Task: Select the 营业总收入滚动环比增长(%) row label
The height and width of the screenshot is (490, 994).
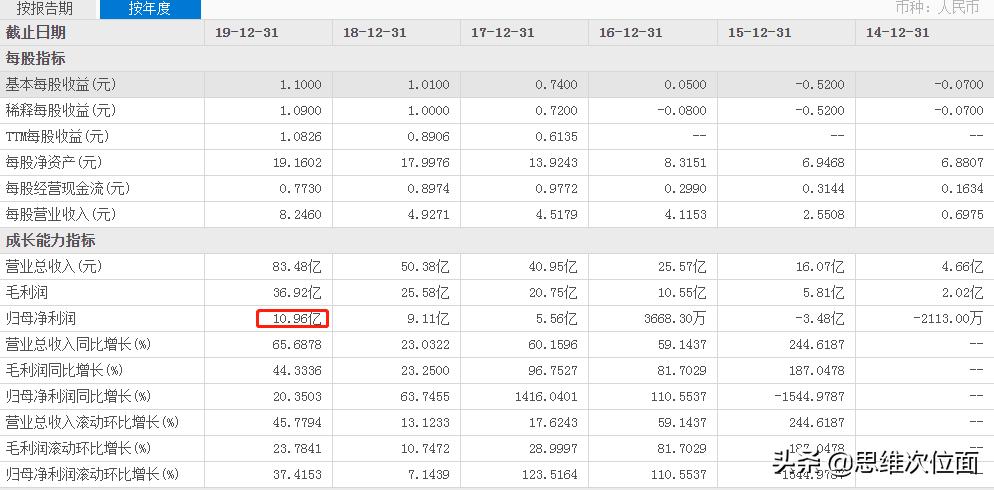Action: pyautogui.click(x=92, y=422)
